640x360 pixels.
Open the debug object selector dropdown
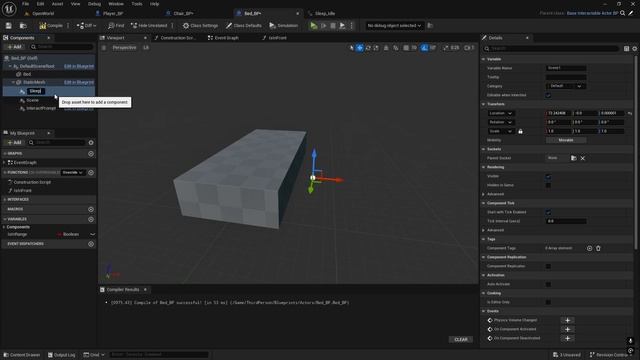click(x=394, y=26)
